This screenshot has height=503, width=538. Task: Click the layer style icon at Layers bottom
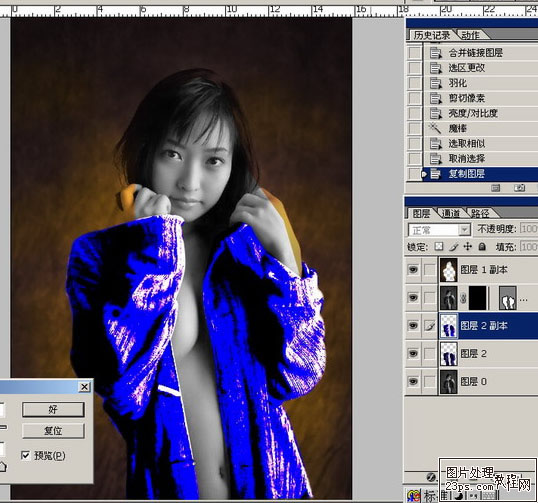(x=431, y=477)
